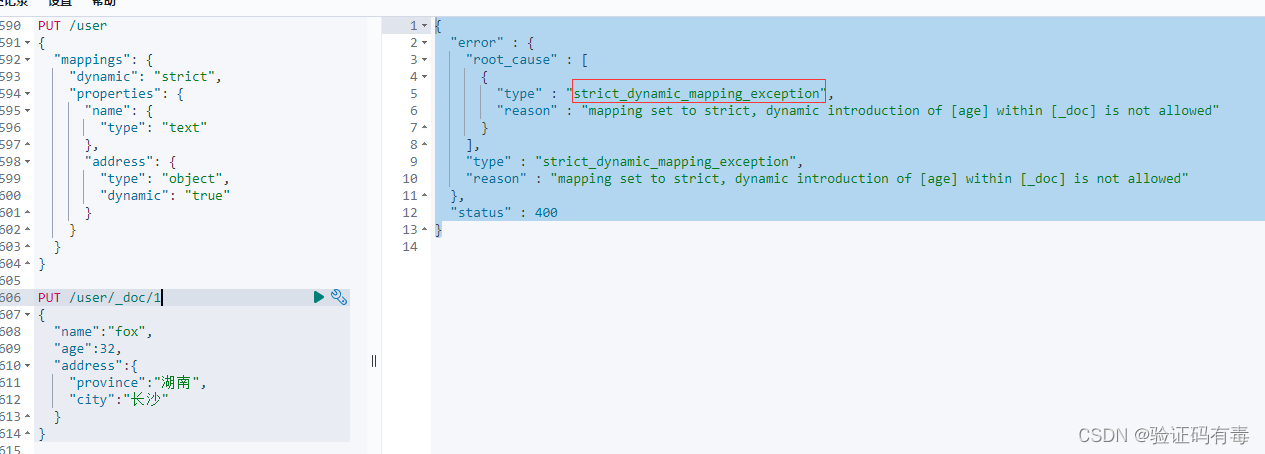This screenshot has height=454, width=1265.
Task: Click the closing fold marker at response line 7
Action: tap(426, 127)
